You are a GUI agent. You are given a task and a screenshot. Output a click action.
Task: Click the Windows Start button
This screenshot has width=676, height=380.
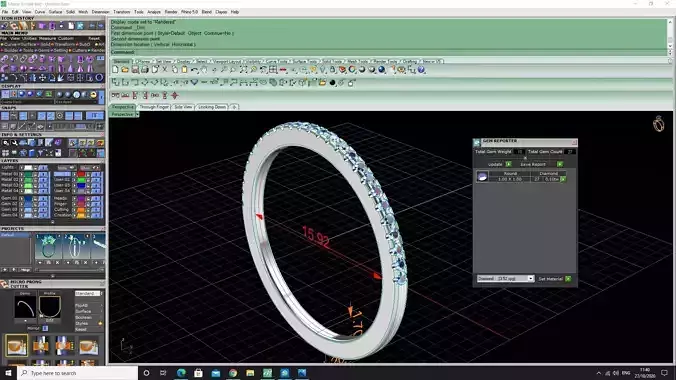8,373
